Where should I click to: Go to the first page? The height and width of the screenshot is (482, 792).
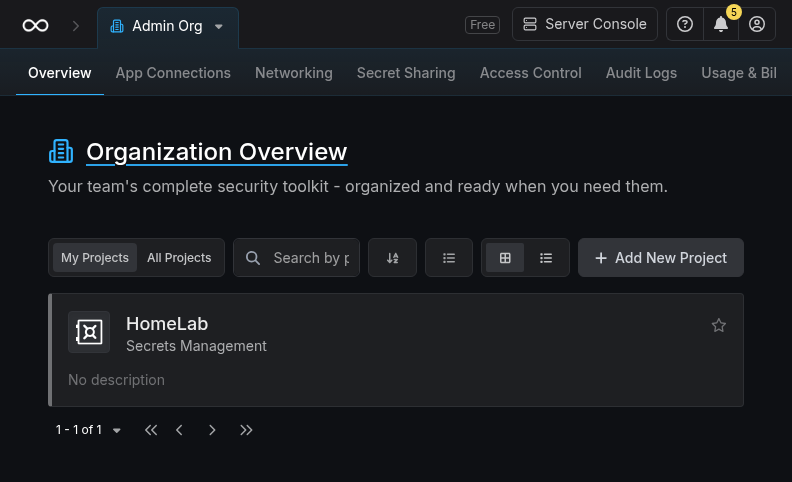[151, 430]
